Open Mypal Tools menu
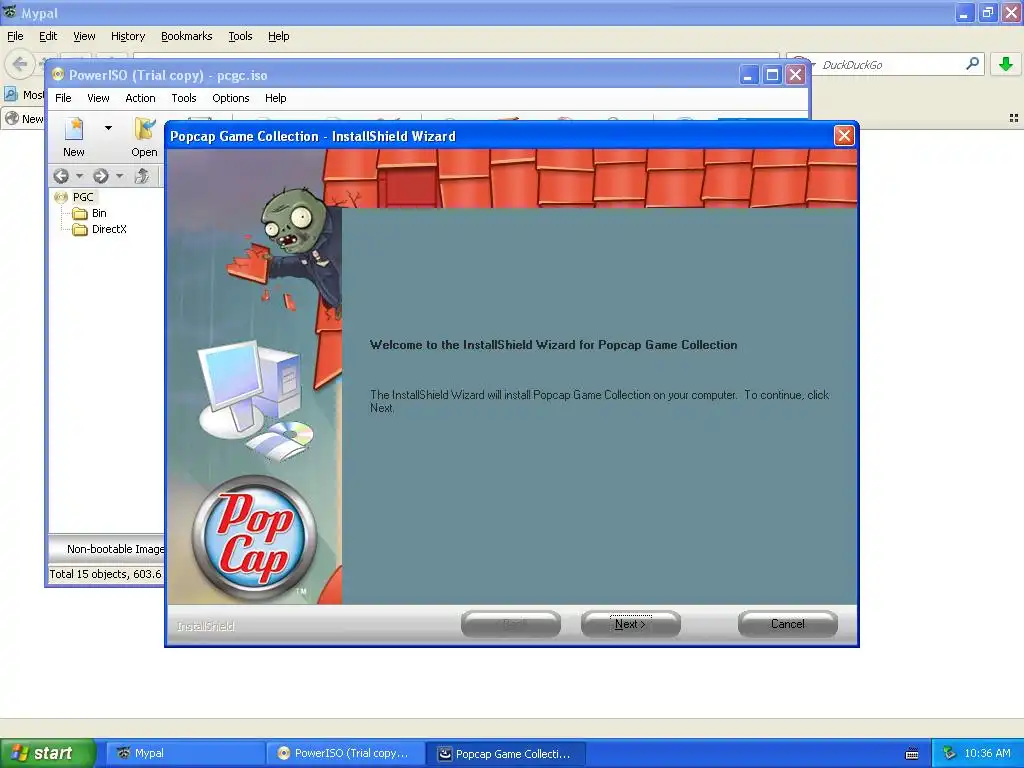The width and height of the screenshot is (1024, 768). click(x=240, y=36)
